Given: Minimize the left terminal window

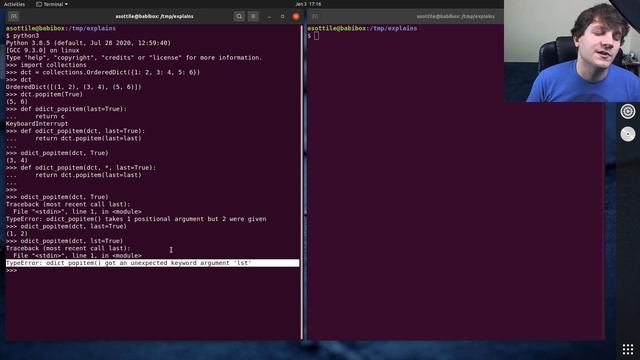Looking at the screenshot, I should click(269, 16).
